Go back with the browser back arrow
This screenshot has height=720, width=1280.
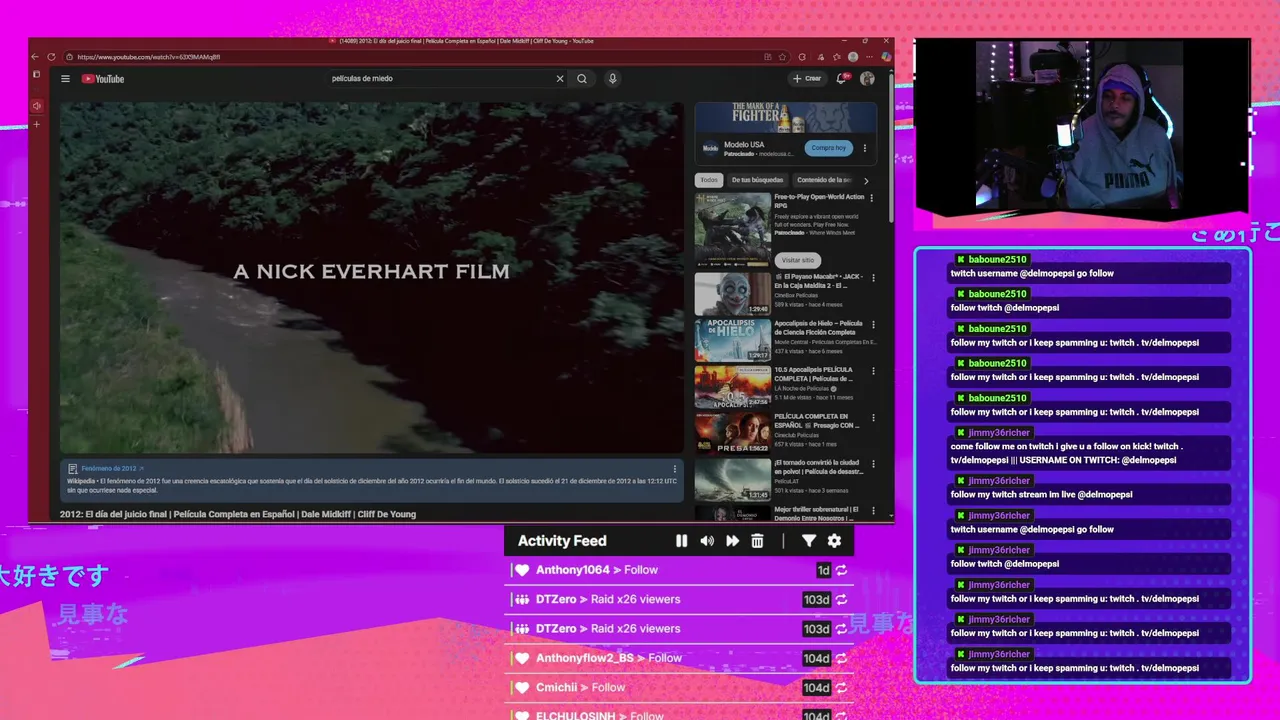point(36,57)
